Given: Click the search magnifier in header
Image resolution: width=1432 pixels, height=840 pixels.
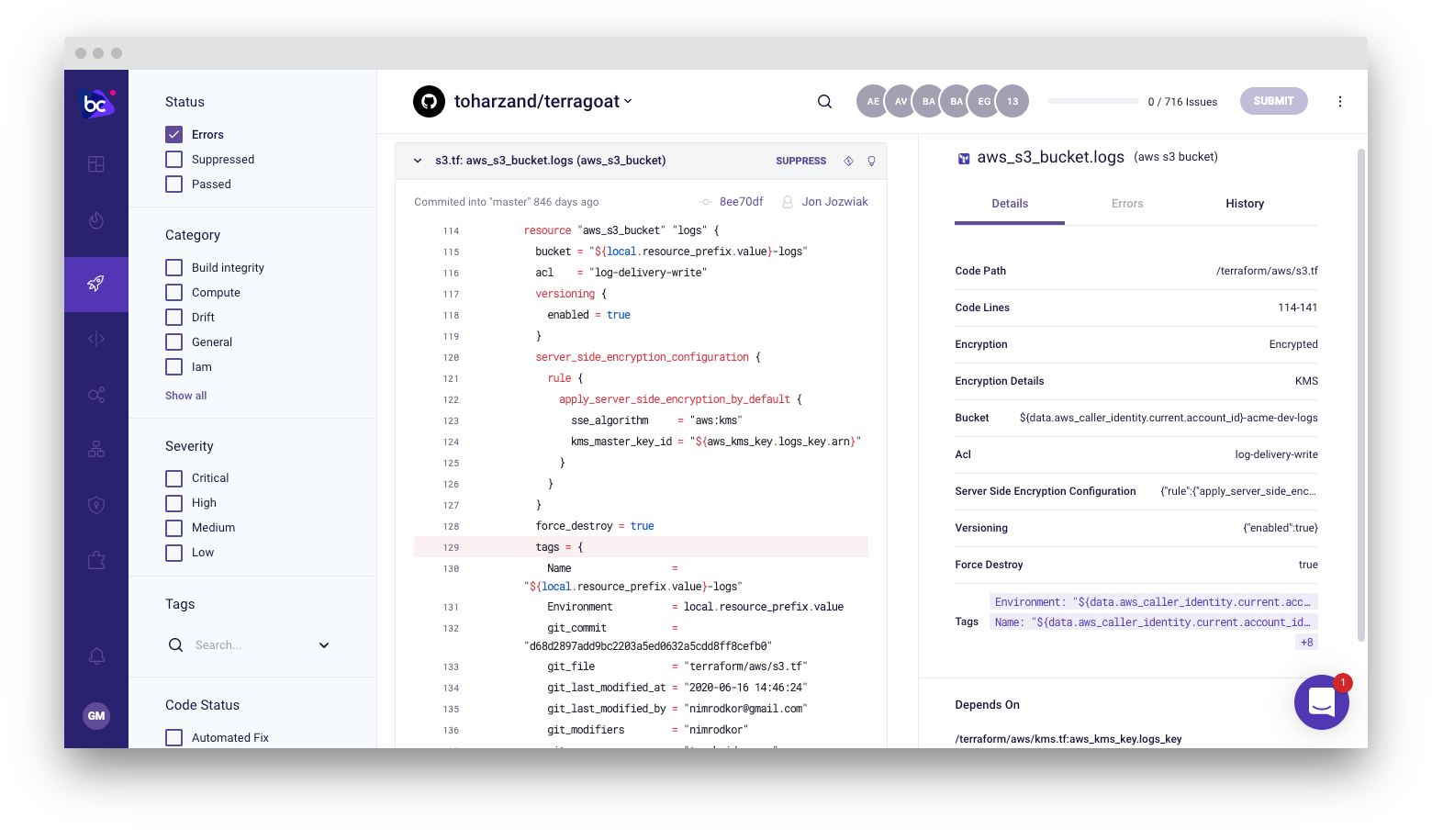Looking at the screenshot, I should click(824, 102).
